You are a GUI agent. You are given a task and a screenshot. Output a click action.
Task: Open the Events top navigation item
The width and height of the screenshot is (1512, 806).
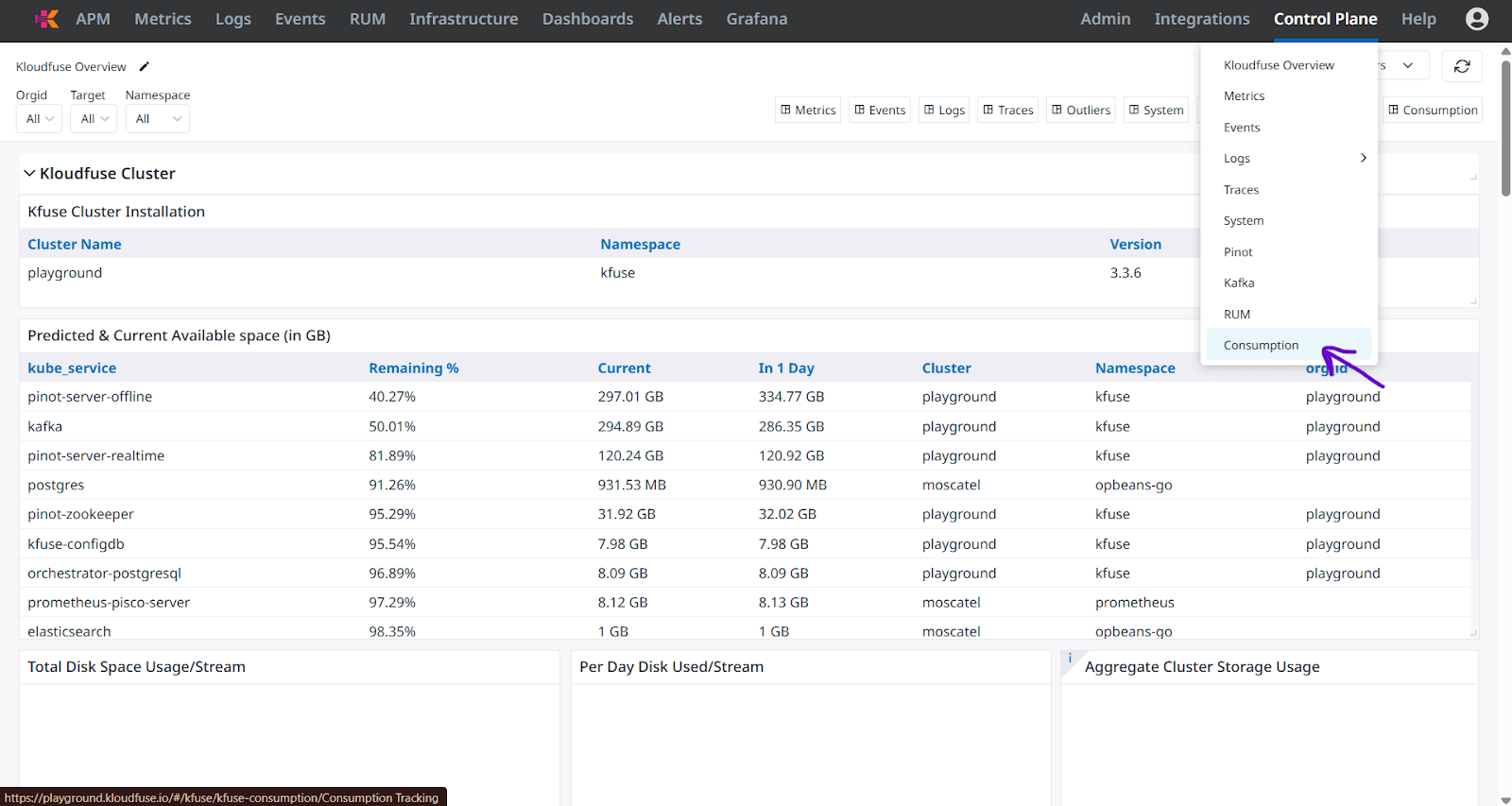pos(301,19)
